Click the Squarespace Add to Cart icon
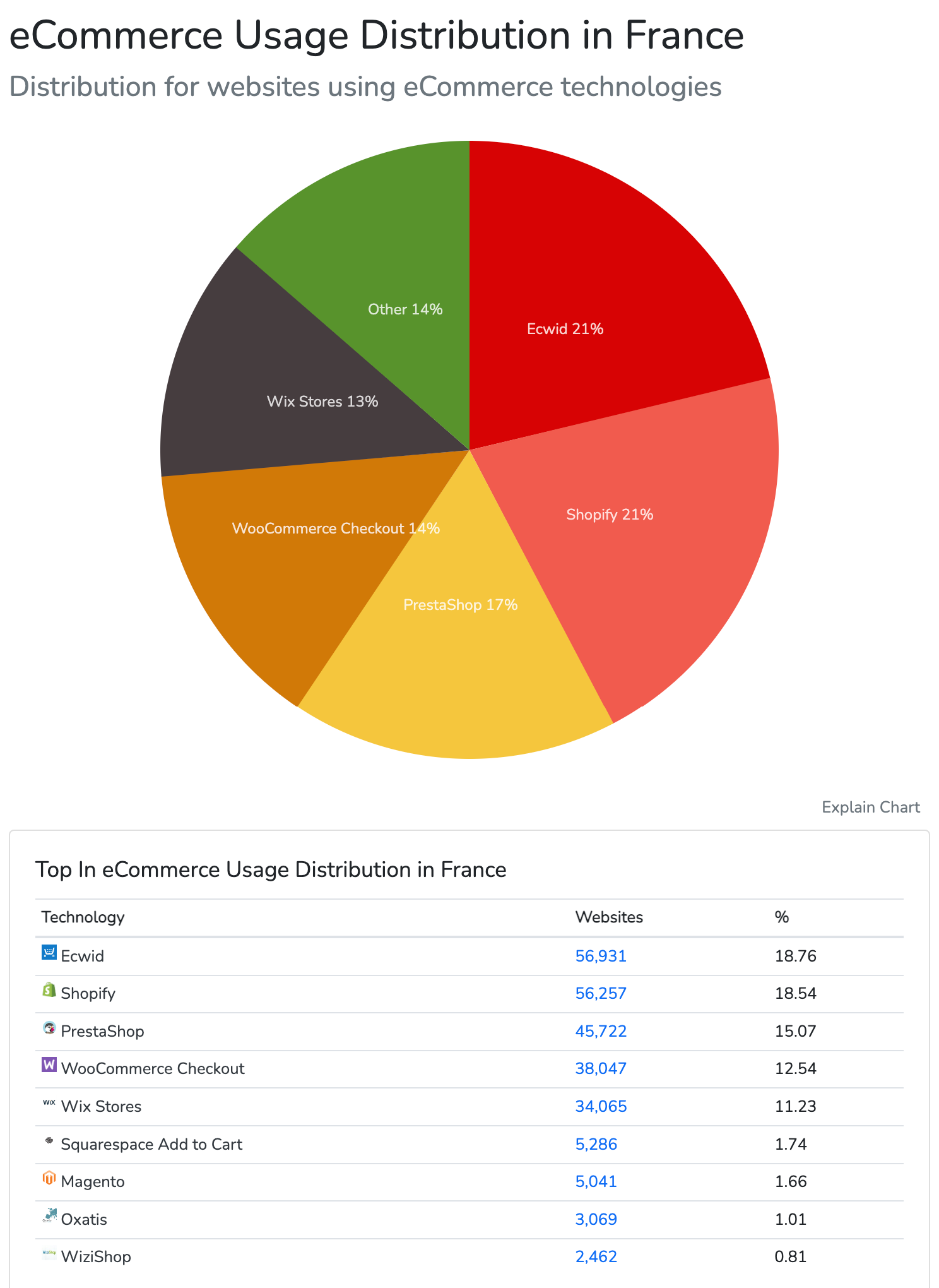 pos(49,1141)
